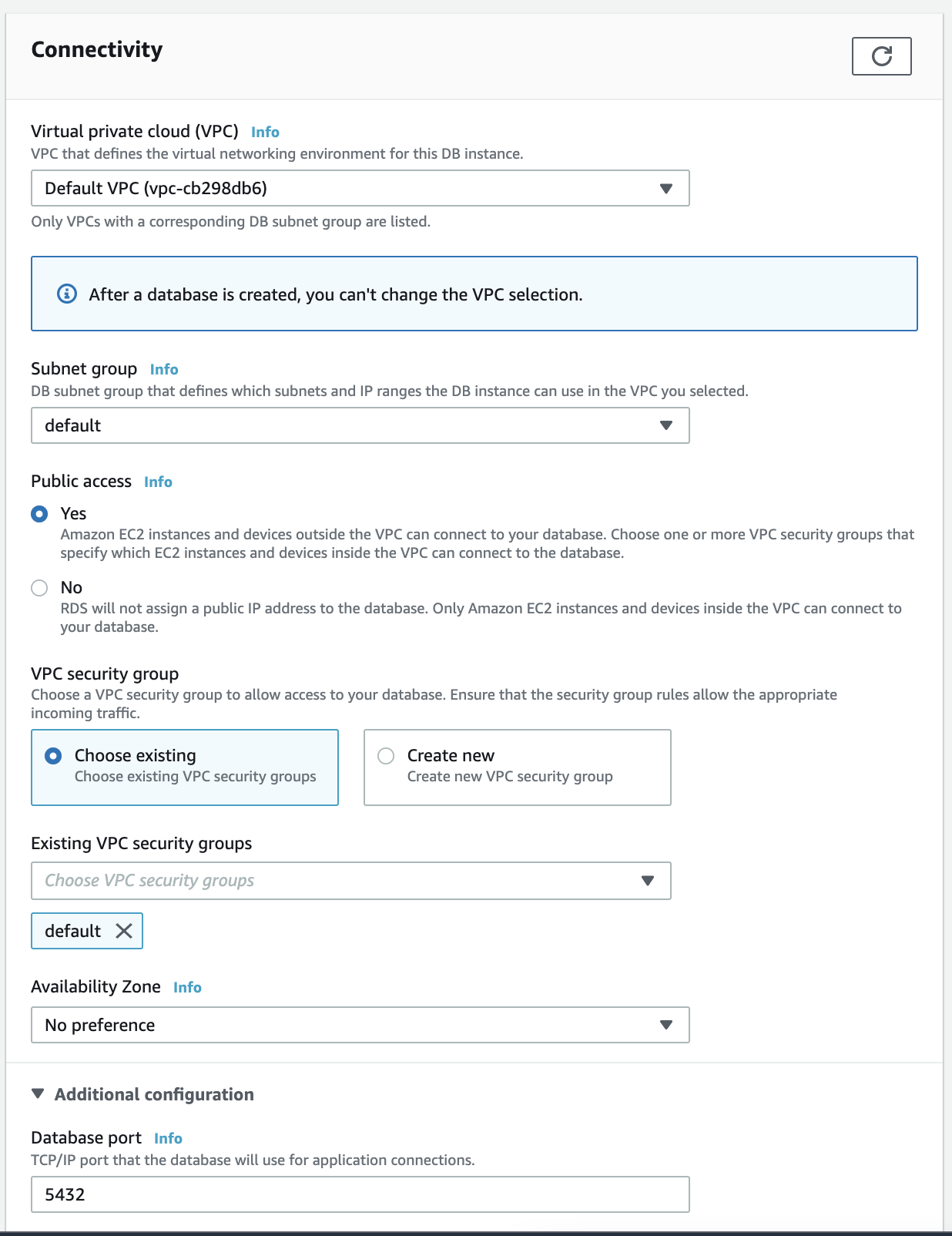Select Yes for Public access
Viewport: 952px width, 1236px height.
[x=39, y=514]
